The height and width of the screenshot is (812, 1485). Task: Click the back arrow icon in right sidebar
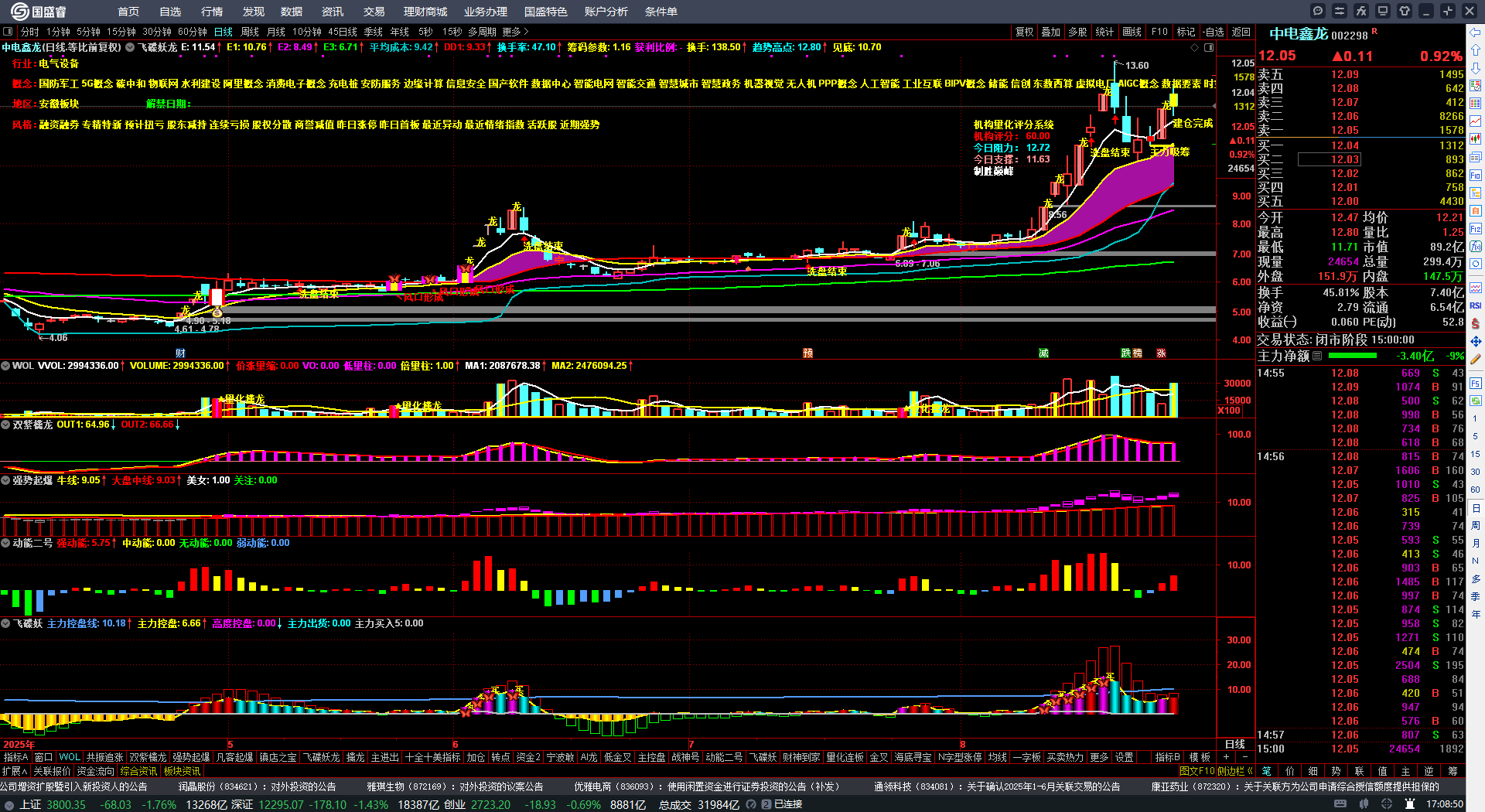coord(1476,32)
